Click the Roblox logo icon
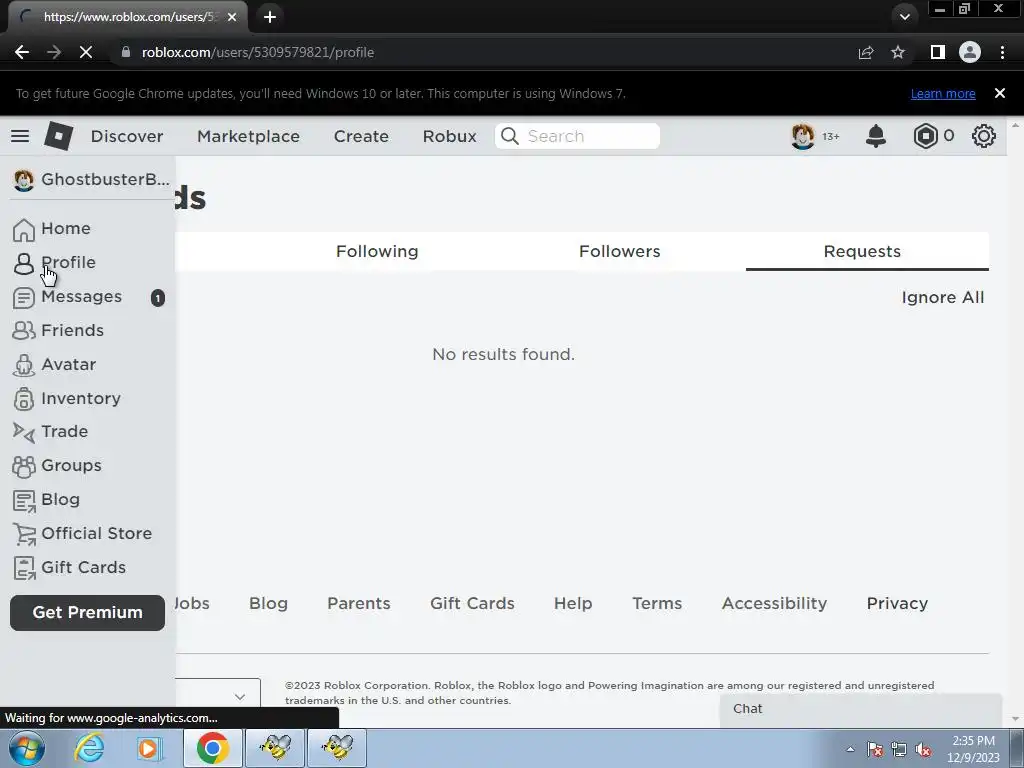This screenshot has height=768, width=1024. 58,136
